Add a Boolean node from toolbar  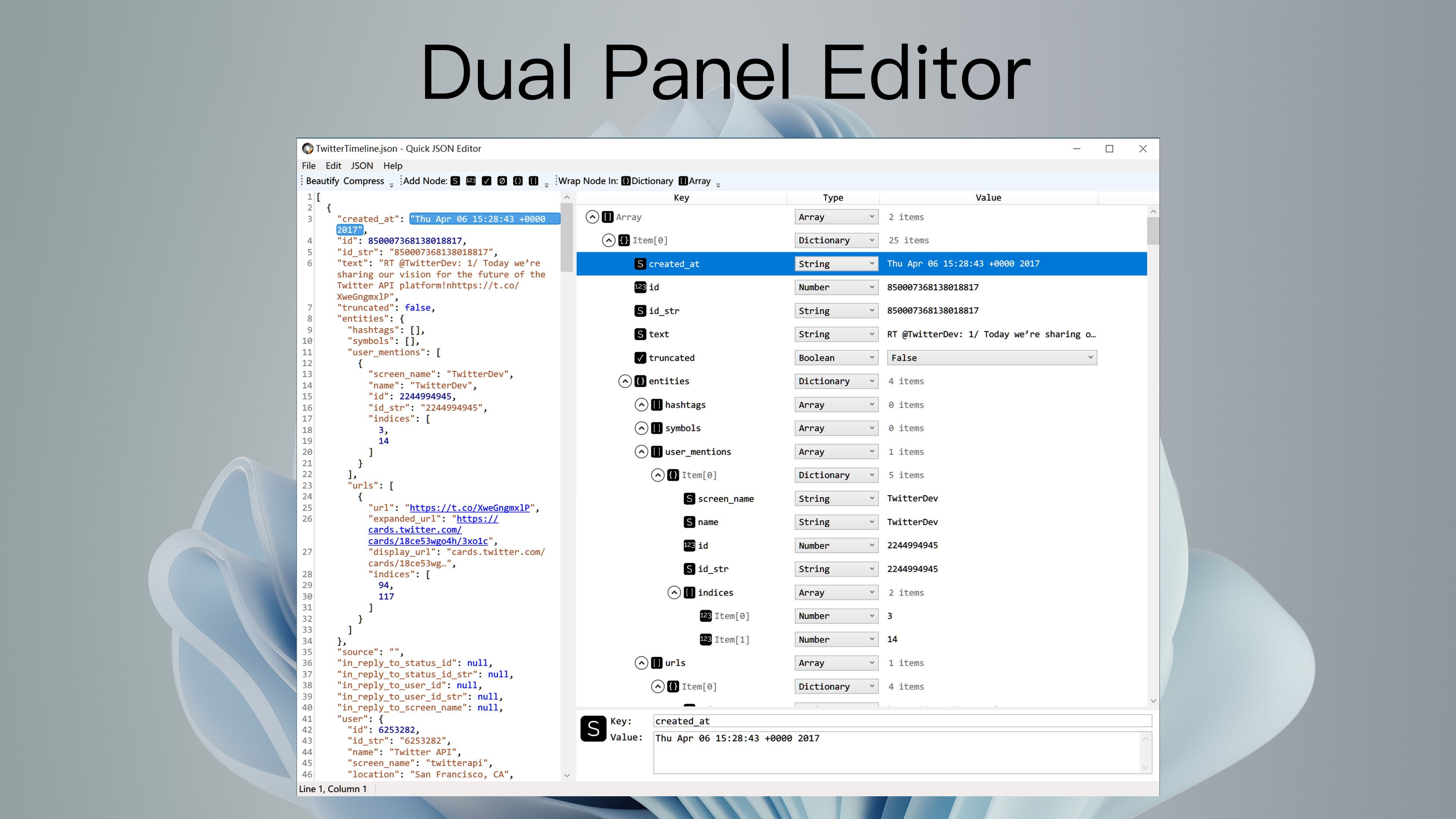[486, 181]
